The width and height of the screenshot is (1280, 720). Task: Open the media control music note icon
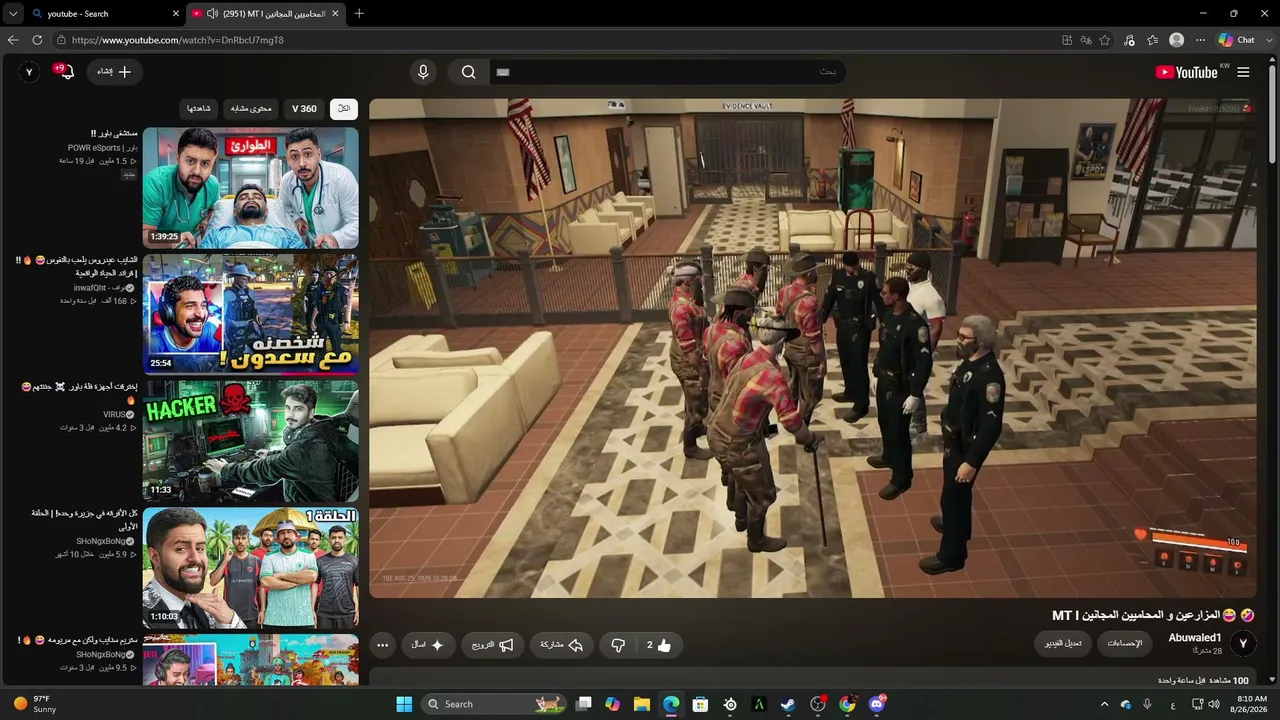click(1129, 40)
